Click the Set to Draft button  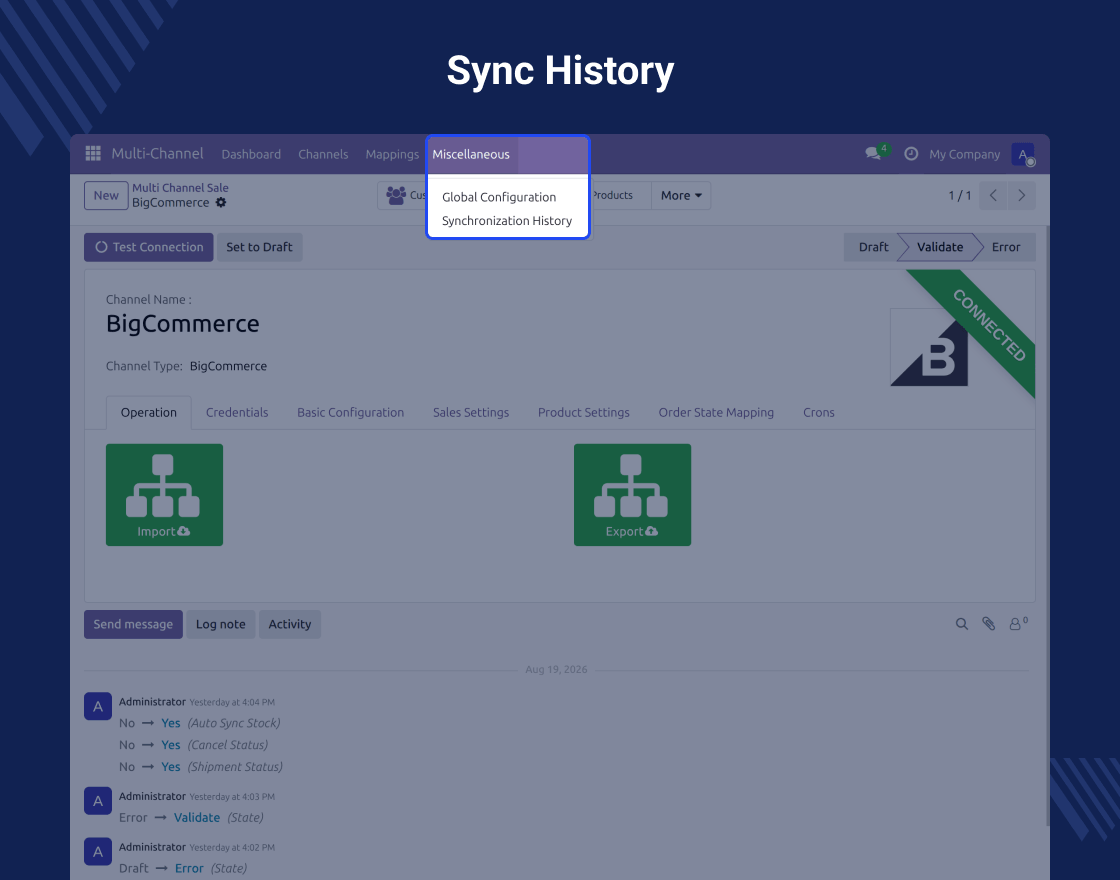[x=259, y=247]
